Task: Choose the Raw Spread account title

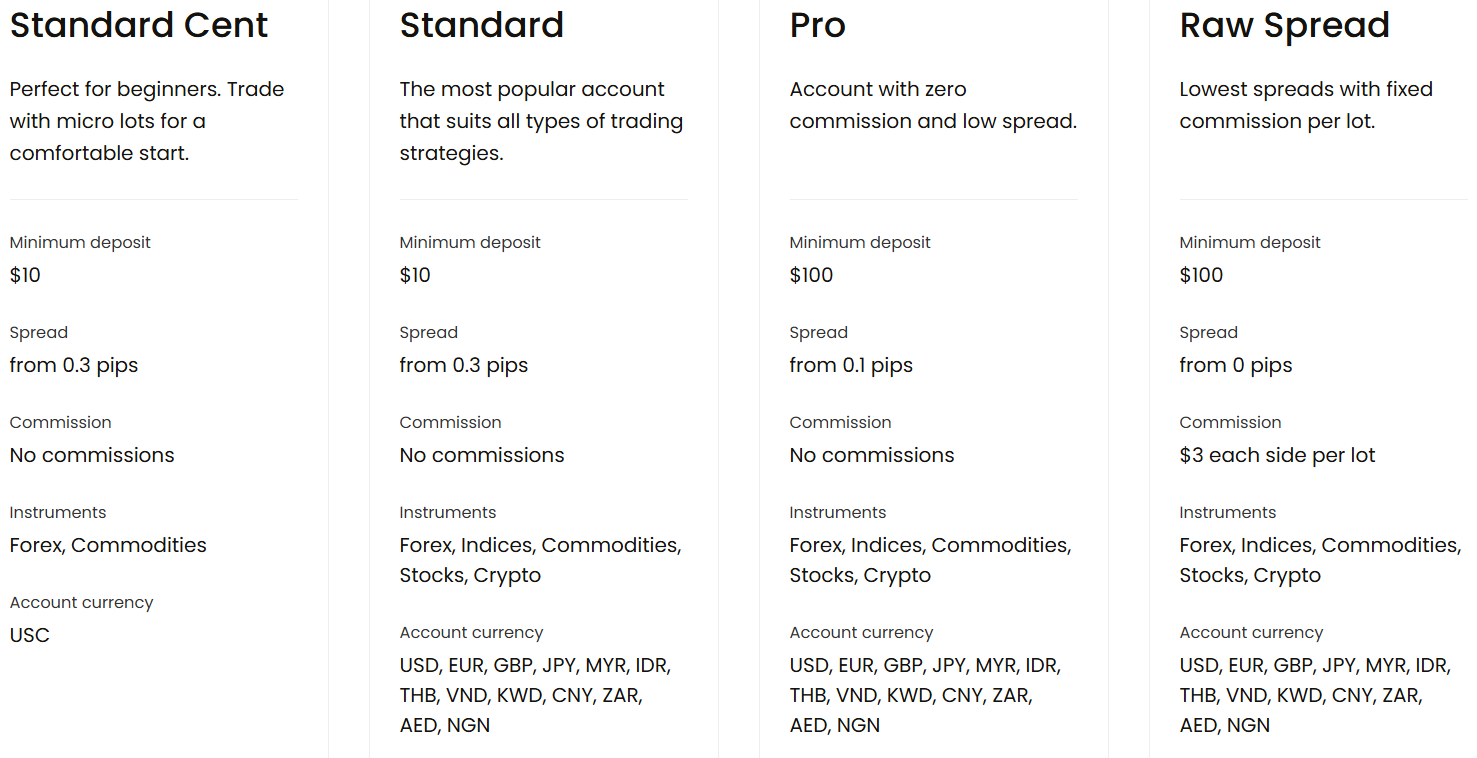Action: tap(1284, 25)
